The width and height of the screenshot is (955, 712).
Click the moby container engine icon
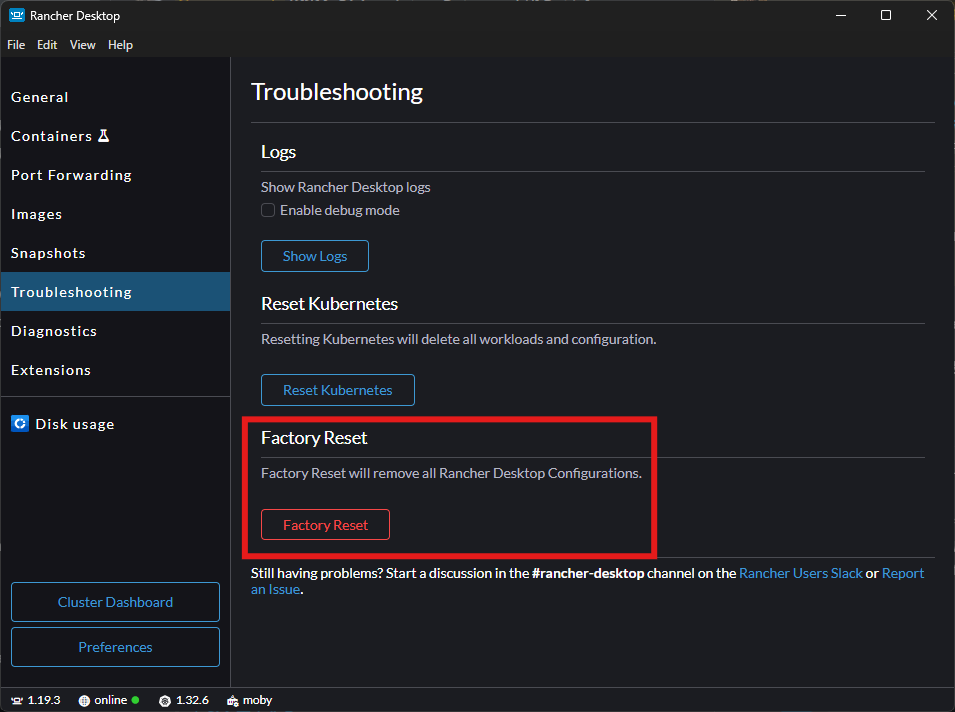tap(233, 700)
